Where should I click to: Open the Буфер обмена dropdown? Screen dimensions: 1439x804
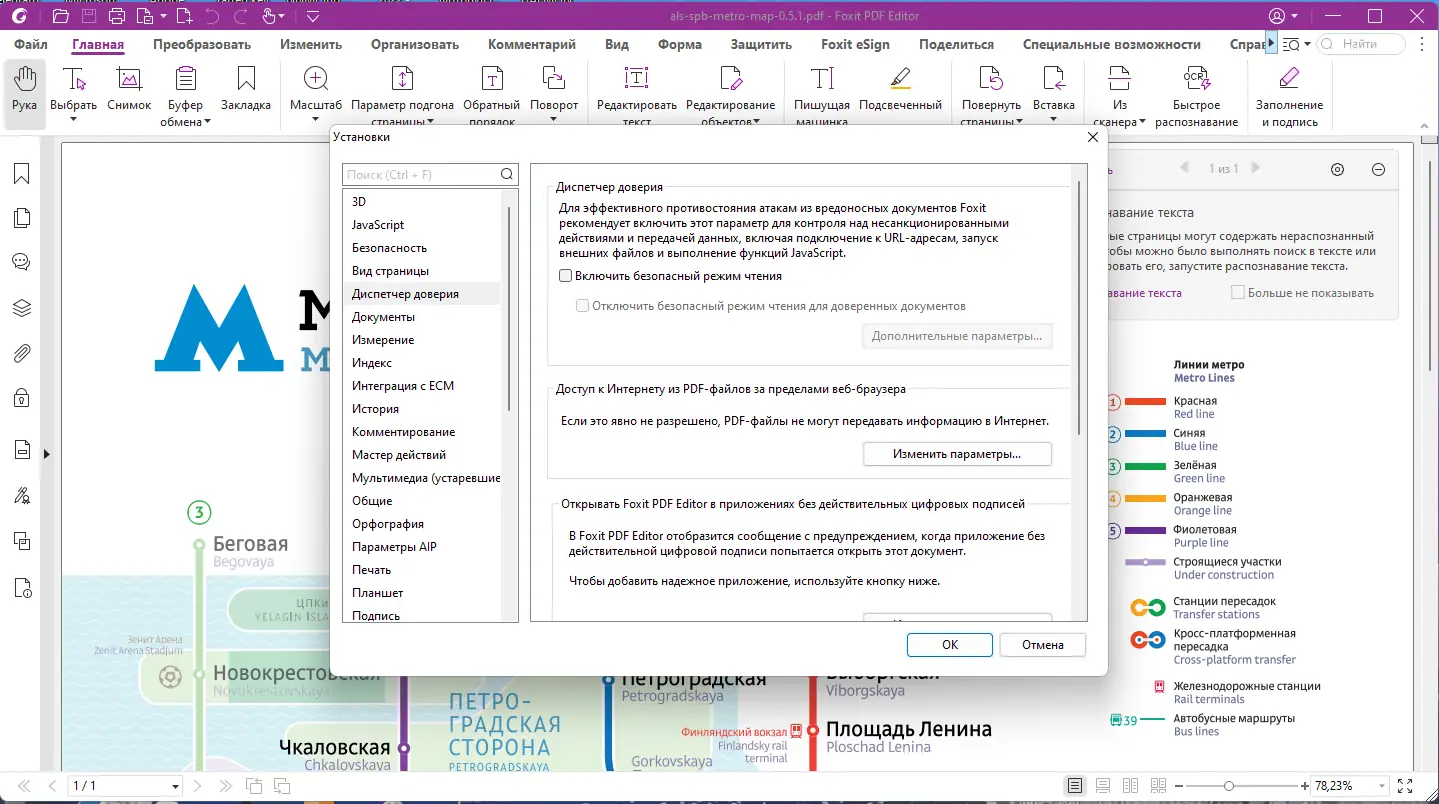point(207,122)
